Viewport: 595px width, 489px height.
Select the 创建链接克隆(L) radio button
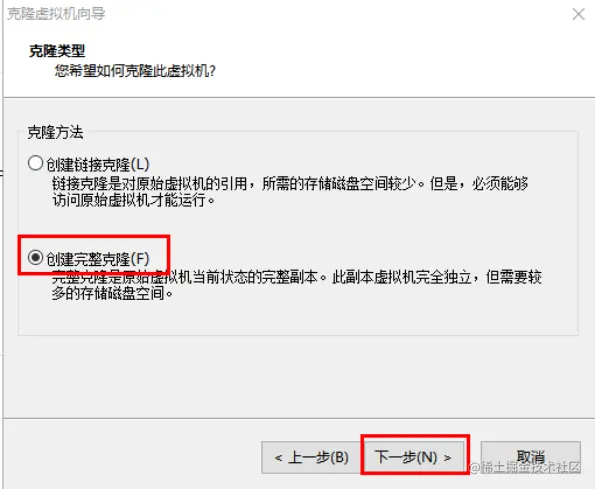click(x=35, y=164)
